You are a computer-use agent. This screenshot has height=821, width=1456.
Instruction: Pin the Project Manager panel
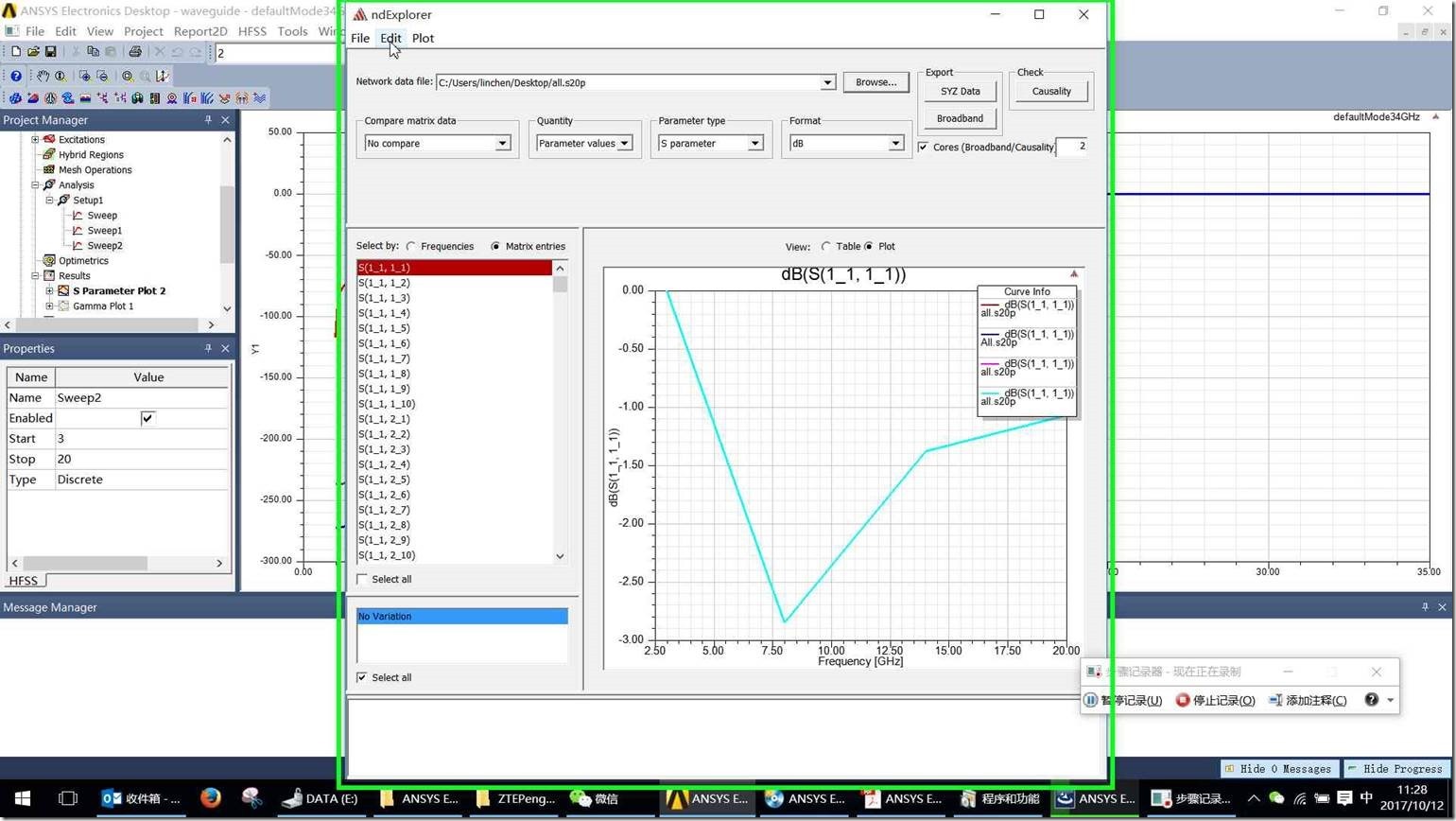tap(208, 120)
